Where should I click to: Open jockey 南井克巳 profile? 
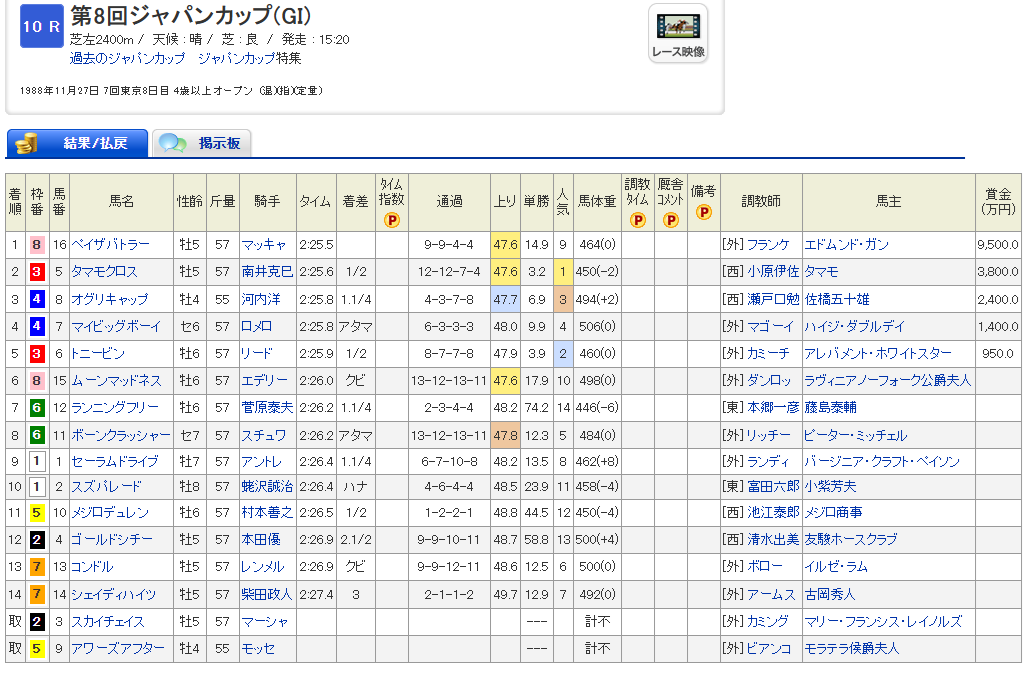(x=267, y=272)
